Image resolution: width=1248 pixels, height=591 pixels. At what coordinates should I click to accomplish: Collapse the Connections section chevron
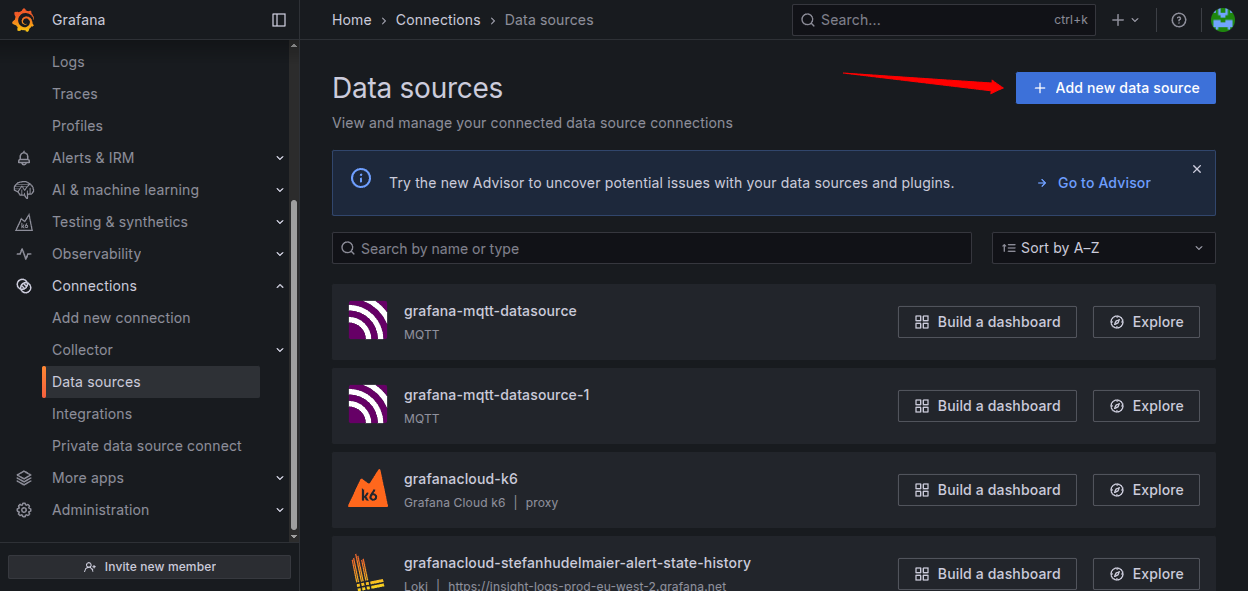(280, 286)
